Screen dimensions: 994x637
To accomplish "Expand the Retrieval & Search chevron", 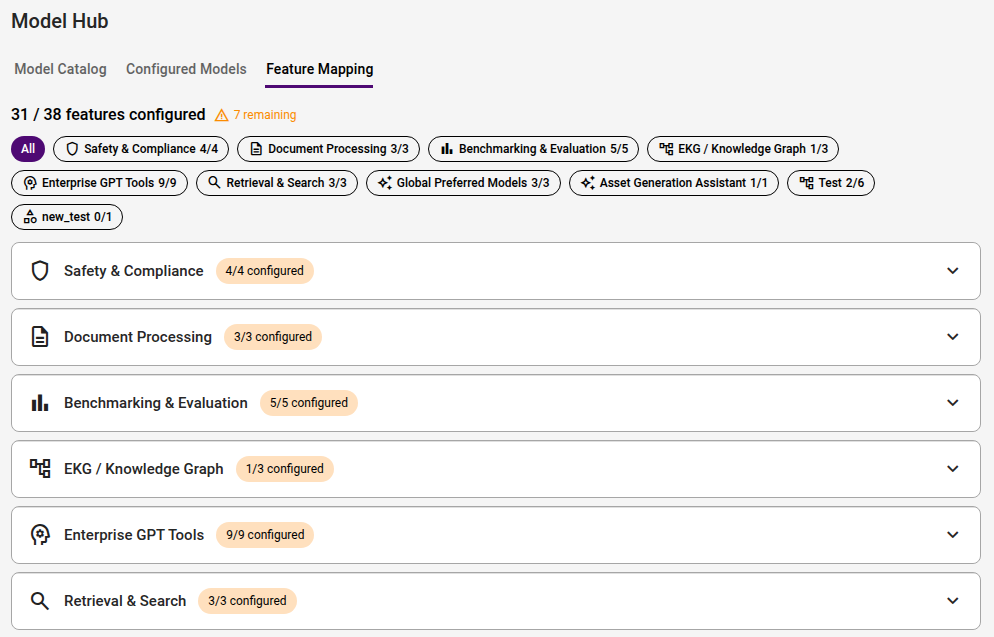I will tap(952, 600).
